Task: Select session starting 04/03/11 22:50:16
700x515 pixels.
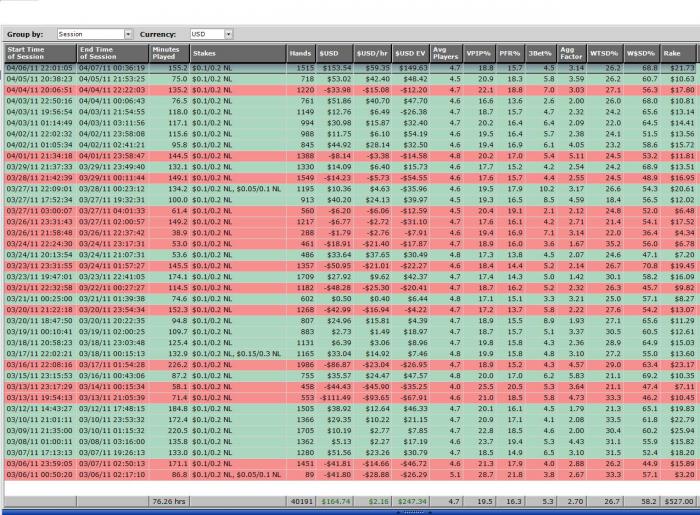Action: pyautogui.click(x=350, y=101)
